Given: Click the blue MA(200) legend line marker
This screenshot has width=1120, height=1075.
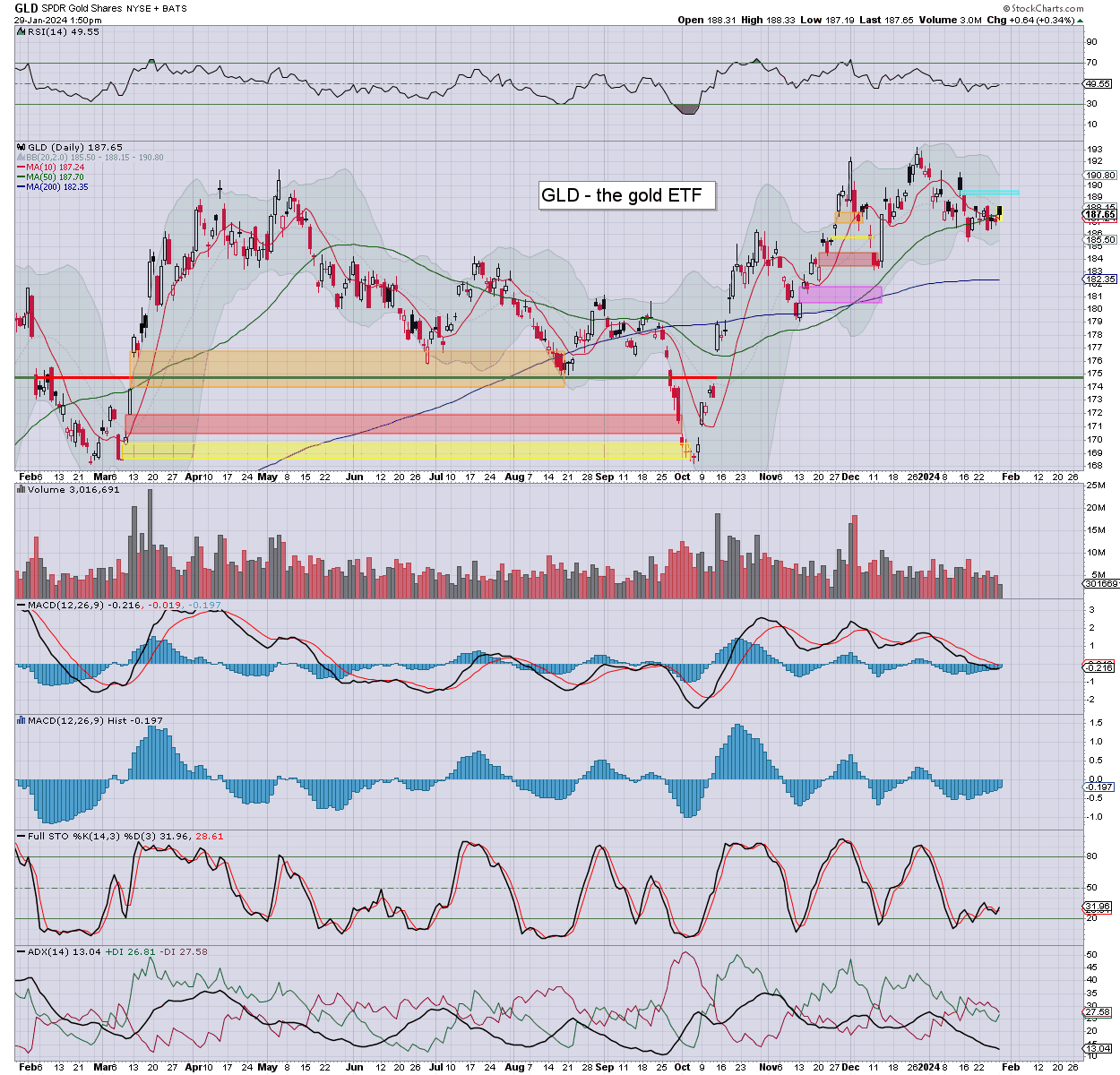Looking at the screenshot, I should (21, 187).
